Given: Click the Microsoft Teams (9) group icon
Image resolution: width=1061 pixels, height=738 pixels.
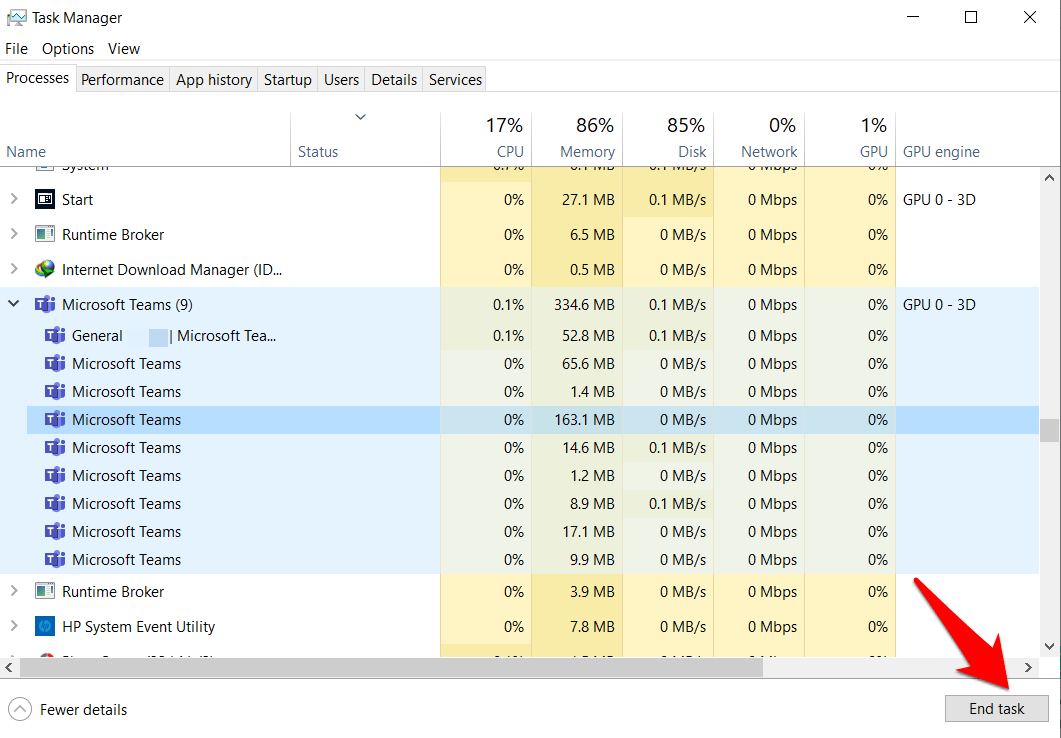Looking at the screenshot, I should (45, 305).
